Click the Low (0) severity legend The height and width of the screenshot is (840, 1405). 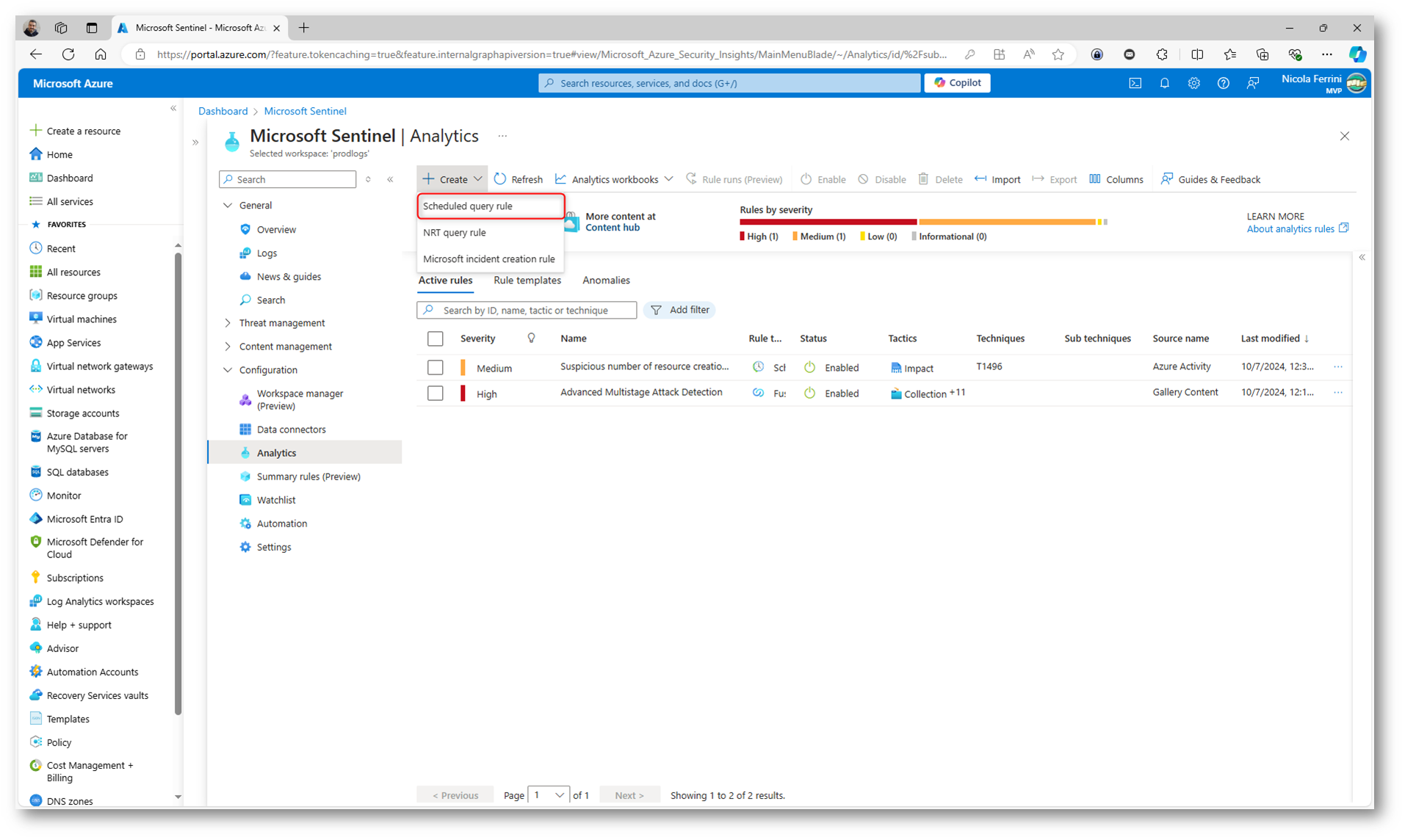coord(878,236)
